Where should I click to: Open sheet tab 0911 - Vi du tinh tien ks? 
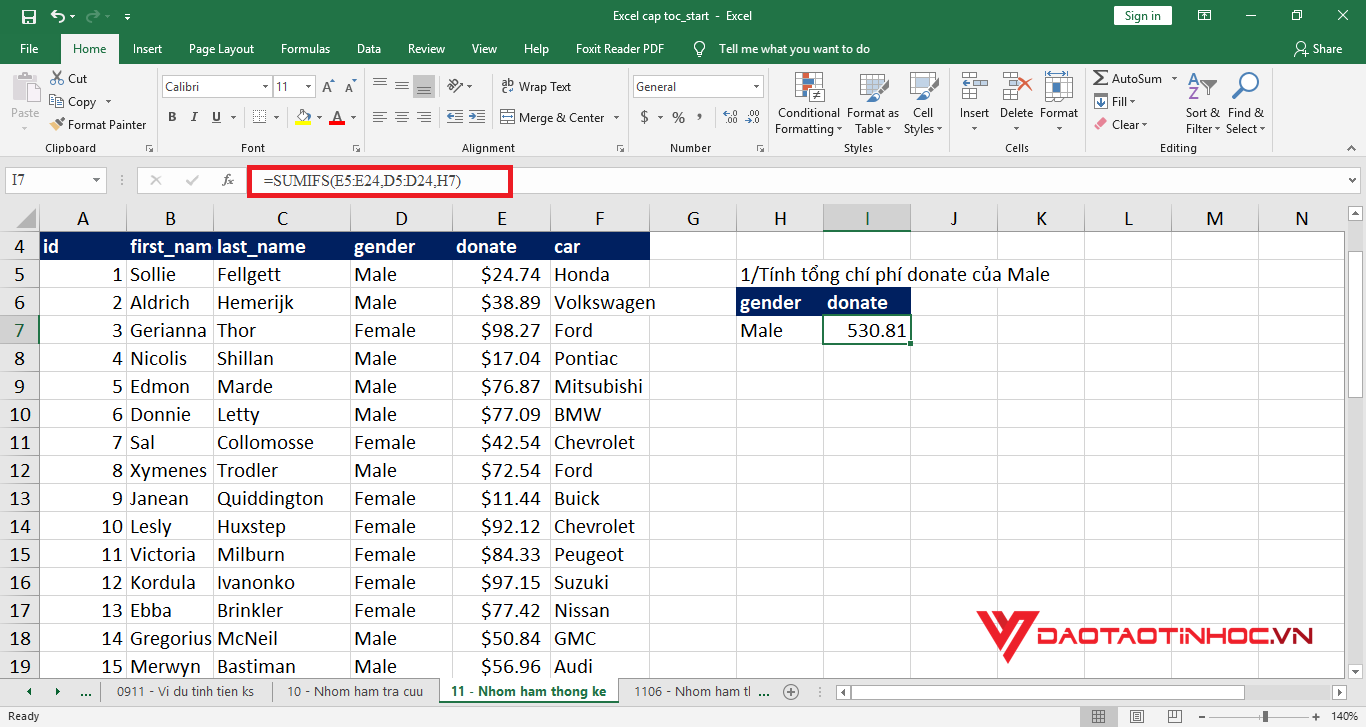click(185, 691)
